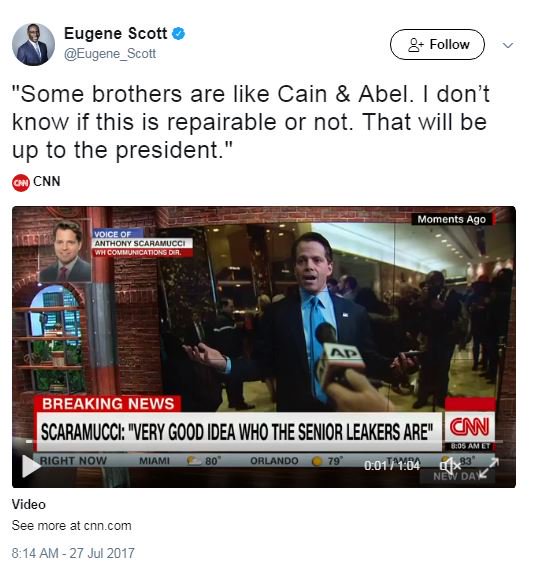Image resolution: width=537 pixels, height=568 pixels.
Task: Expand the tweet options chevron
Action: click(x=508, y=45)
